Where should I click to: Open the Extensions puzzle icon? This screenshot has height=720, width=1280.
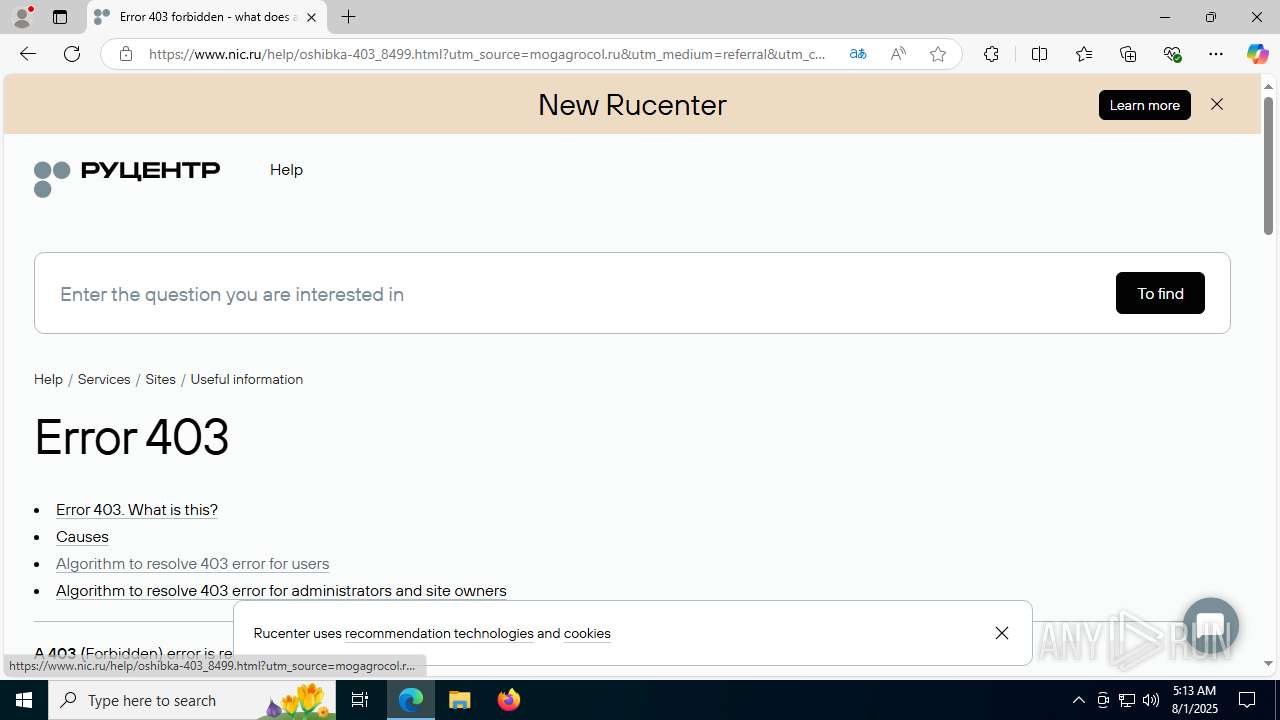pyautogui.click(x=991, y=54)
